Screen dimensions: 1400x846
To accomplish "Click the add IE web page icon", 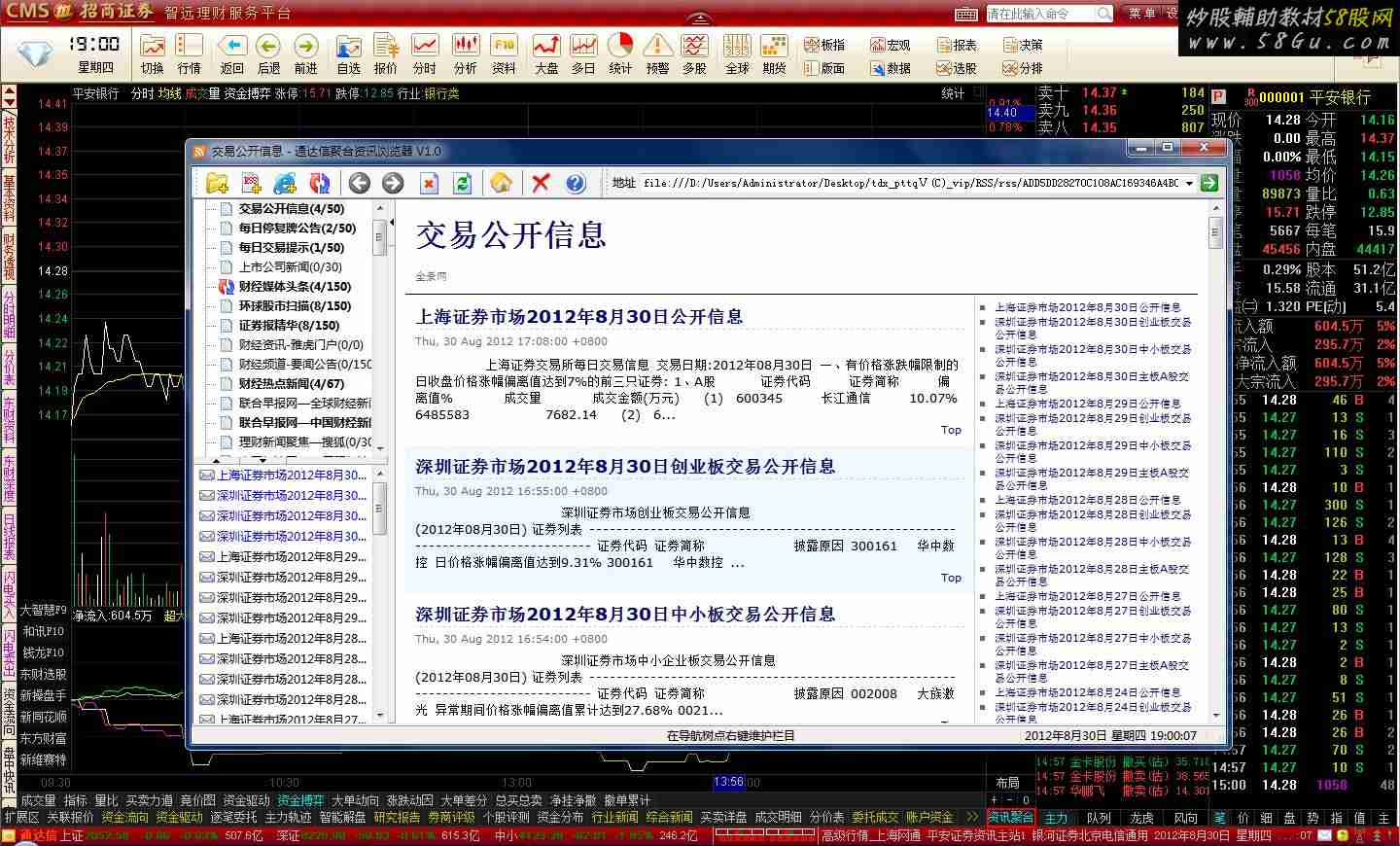I will (285, 183).
